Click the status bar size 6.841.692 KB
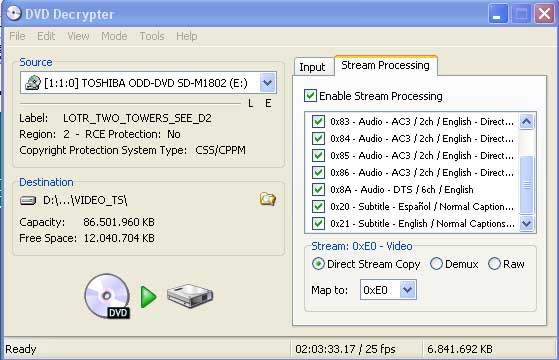 pos(460,349)
